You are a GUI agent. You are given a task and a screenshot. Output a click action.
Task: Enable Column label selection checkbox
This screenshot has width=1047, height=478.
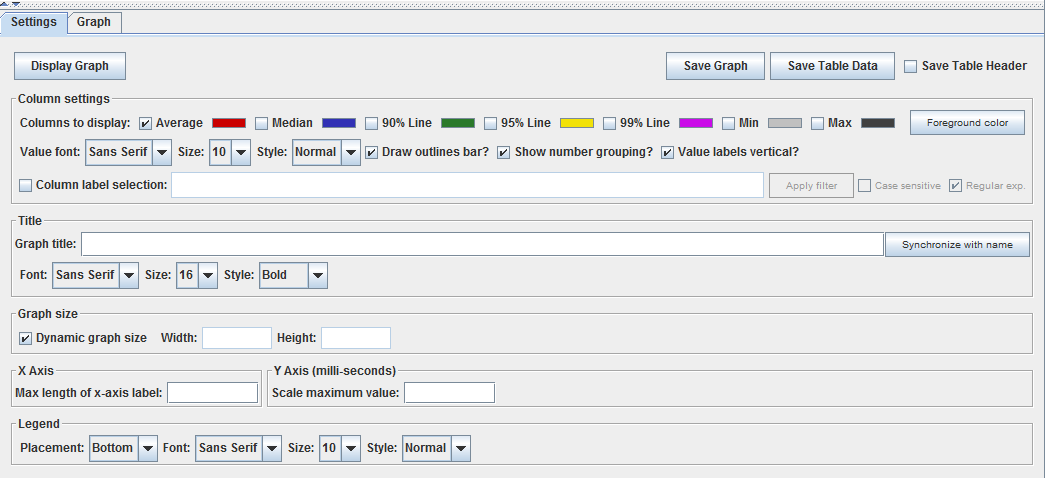tap(25, 186)
